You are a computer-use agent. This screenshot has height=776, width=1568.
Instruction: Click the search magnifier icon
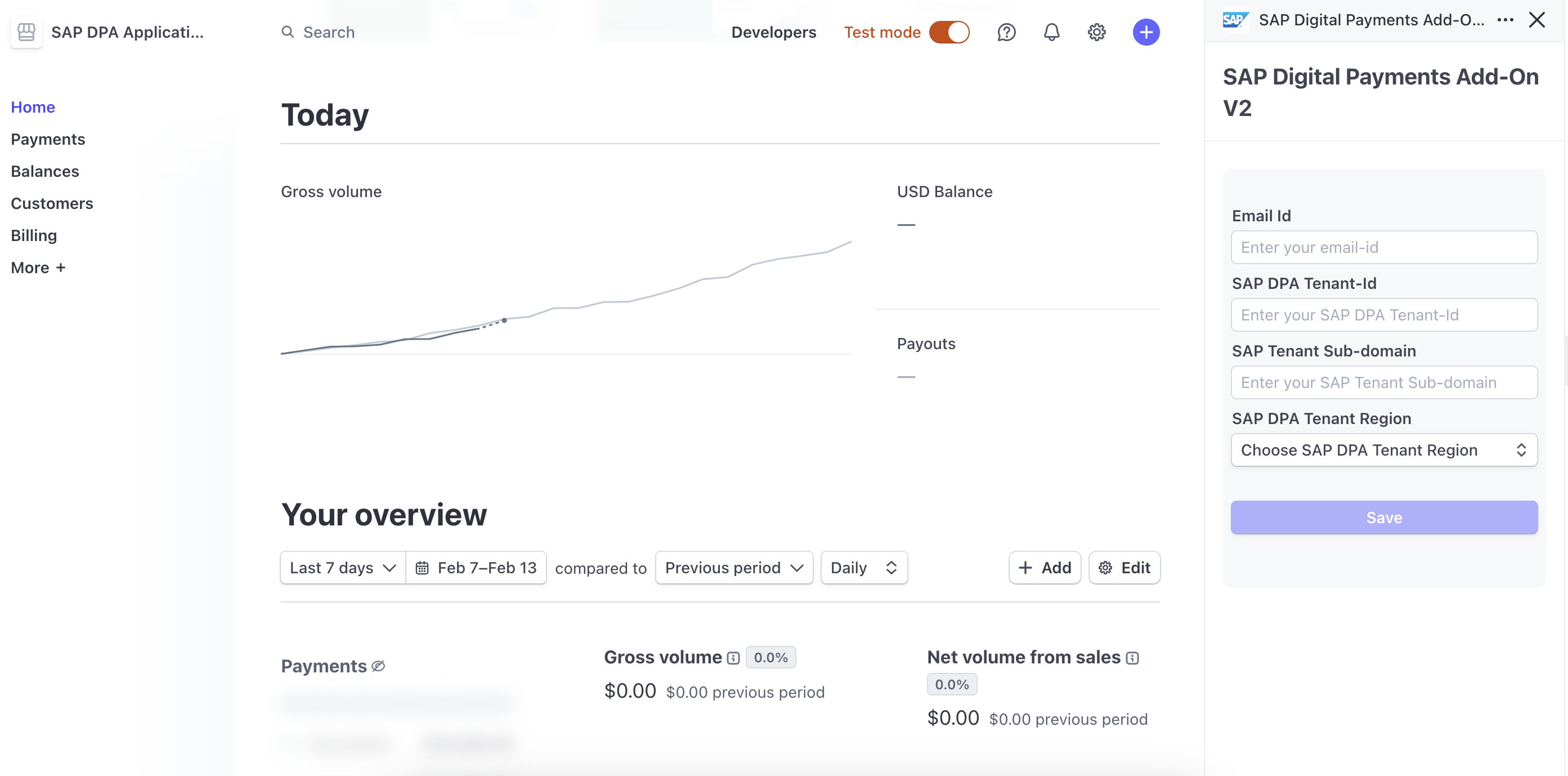[x=288, y=32]
